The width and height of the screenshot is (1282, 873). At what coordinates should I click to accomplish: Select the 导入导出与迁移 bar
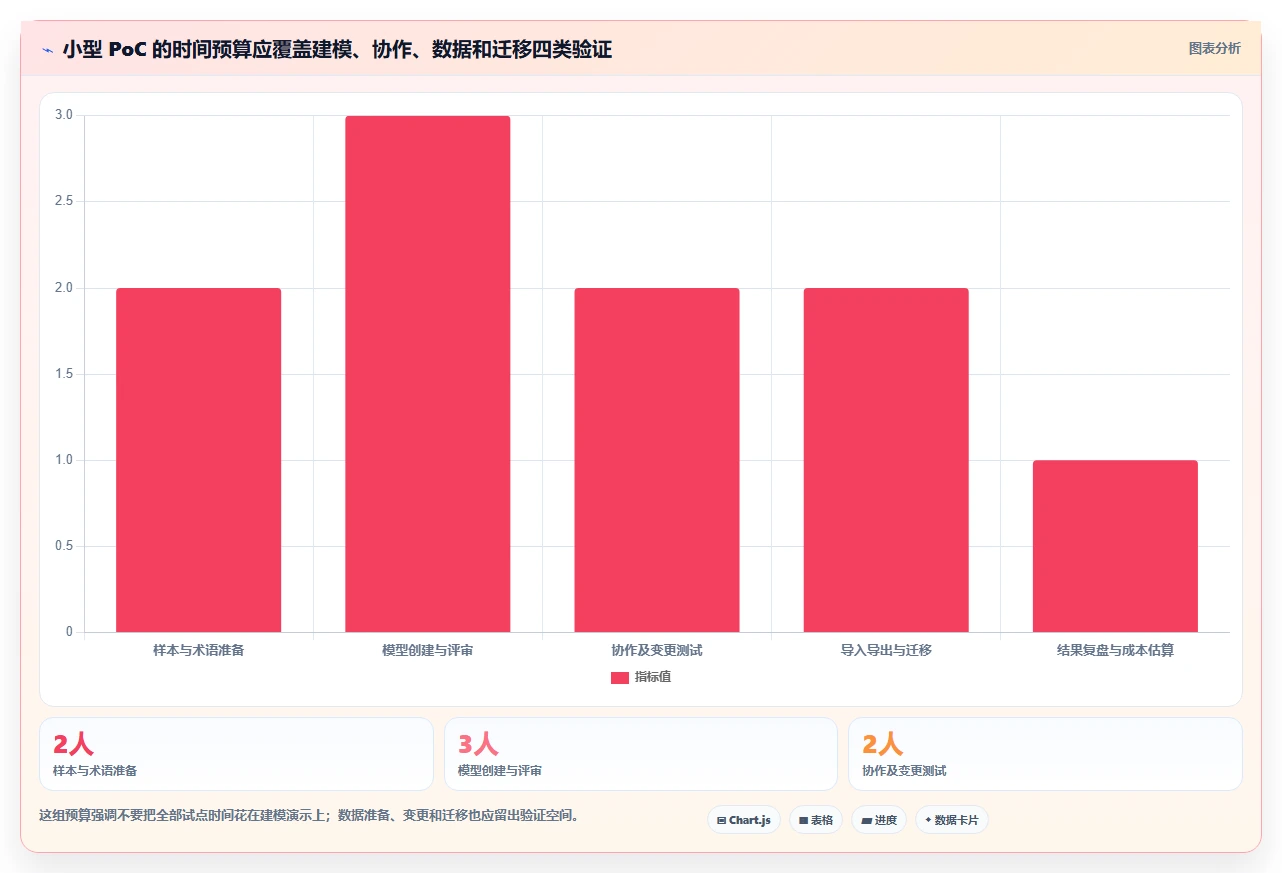[886, 460]
